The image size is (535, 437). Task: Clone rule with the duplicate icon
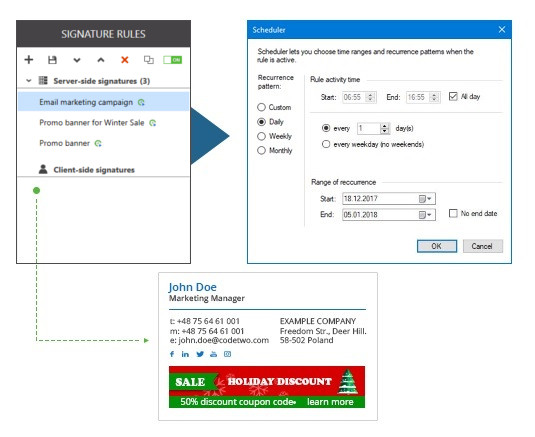click(148, 60)
